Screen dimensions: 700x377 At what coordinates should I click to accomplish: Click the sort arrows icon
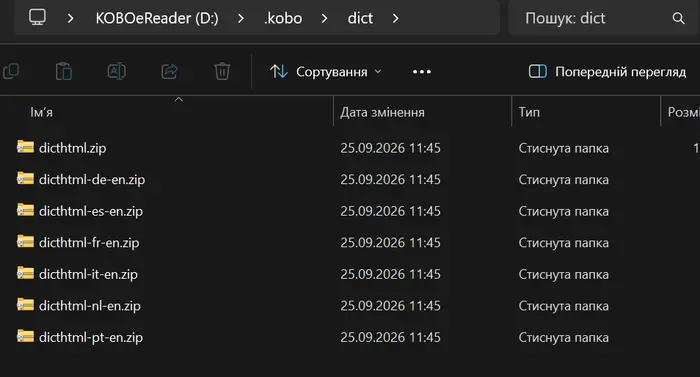click(279, 71)
